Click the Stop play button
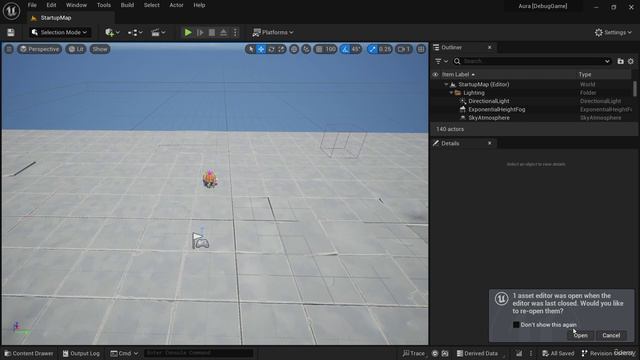 tap(212, 32)
